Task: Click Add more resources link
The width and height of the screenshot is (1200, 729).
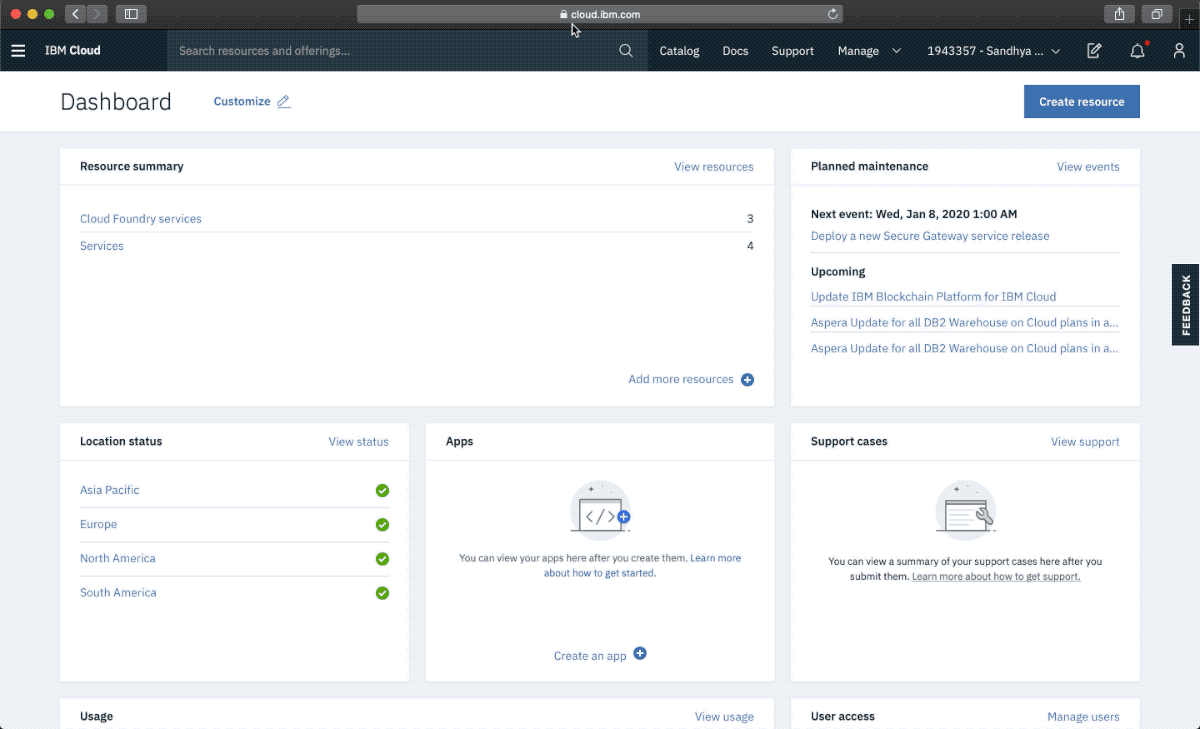Action: click(x=680, y=380)
